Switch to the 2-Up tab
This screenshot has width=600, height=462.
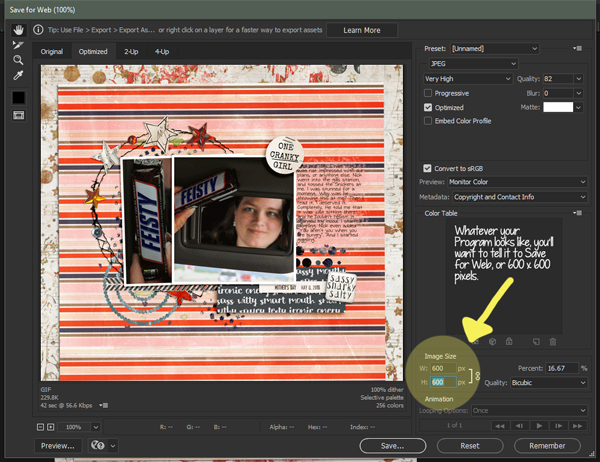[x=131, y=52]
